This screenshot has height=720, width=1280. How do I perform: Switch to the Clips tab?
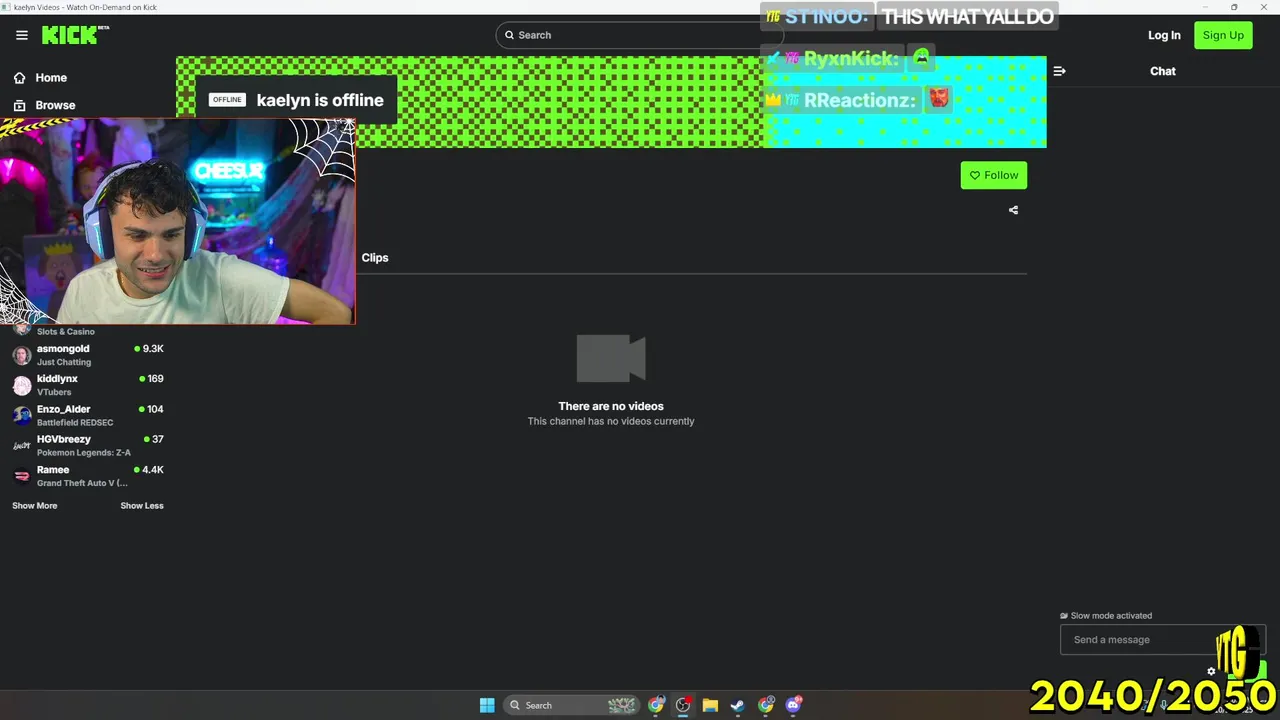coord(375,258)
